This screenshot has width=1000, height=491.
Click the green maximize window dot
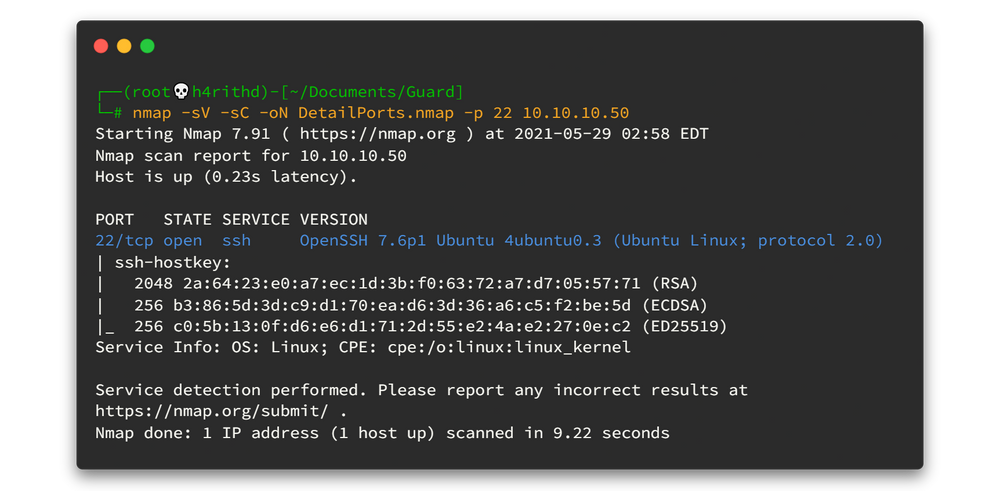click(147, 46)
